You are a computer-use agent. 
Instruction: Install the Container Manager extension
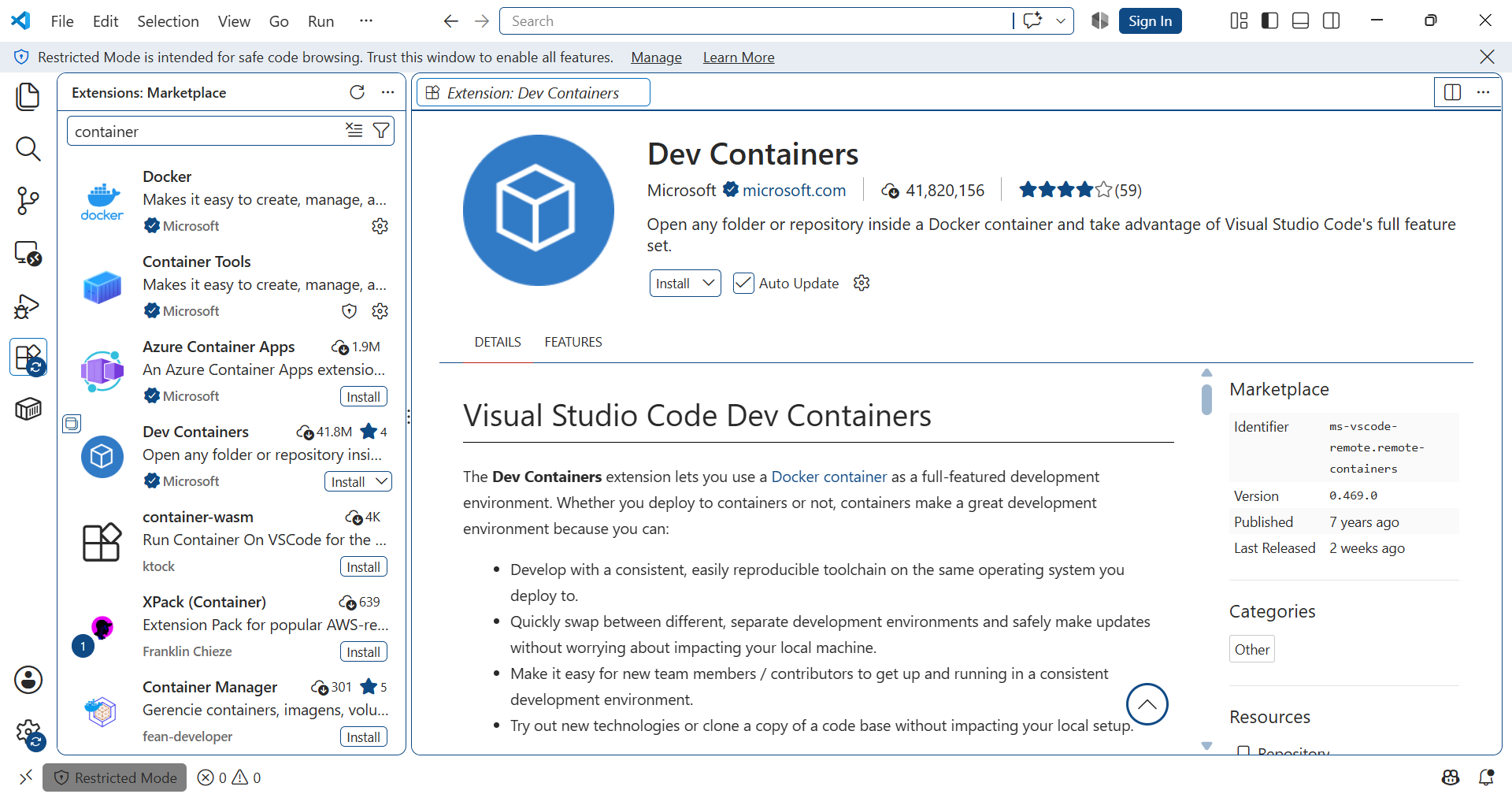tap(364, 736)
